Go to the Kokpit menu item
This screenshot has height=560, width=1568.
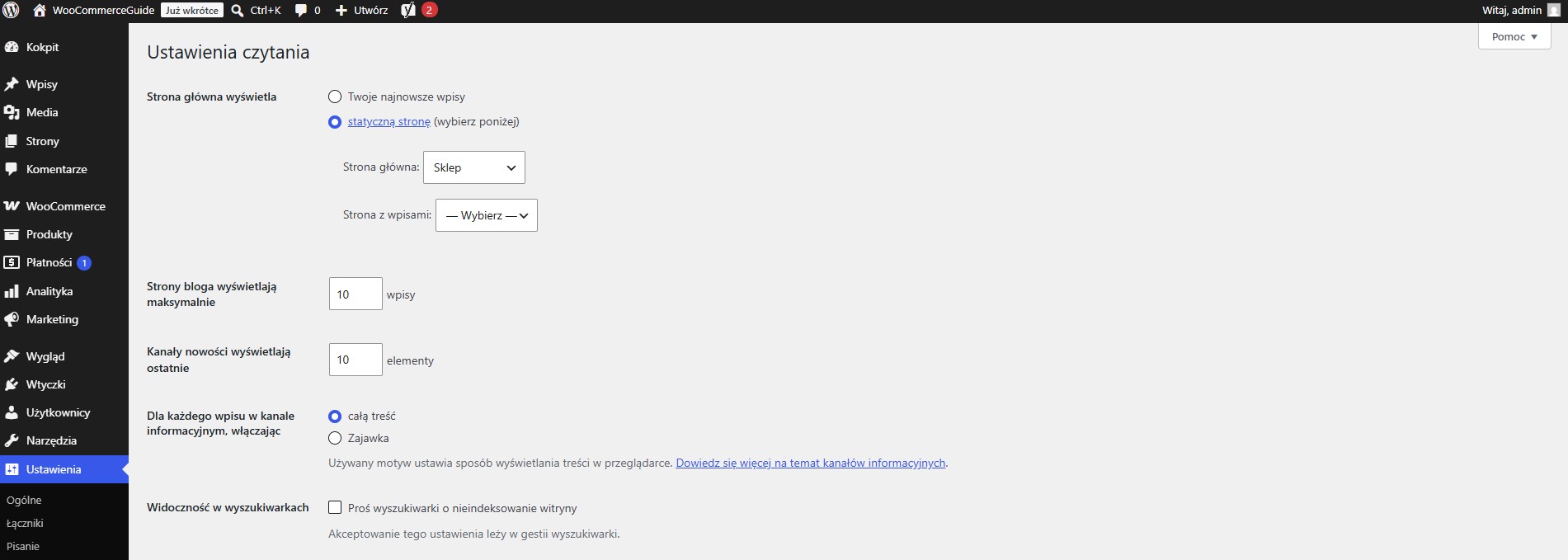(42, 47)
